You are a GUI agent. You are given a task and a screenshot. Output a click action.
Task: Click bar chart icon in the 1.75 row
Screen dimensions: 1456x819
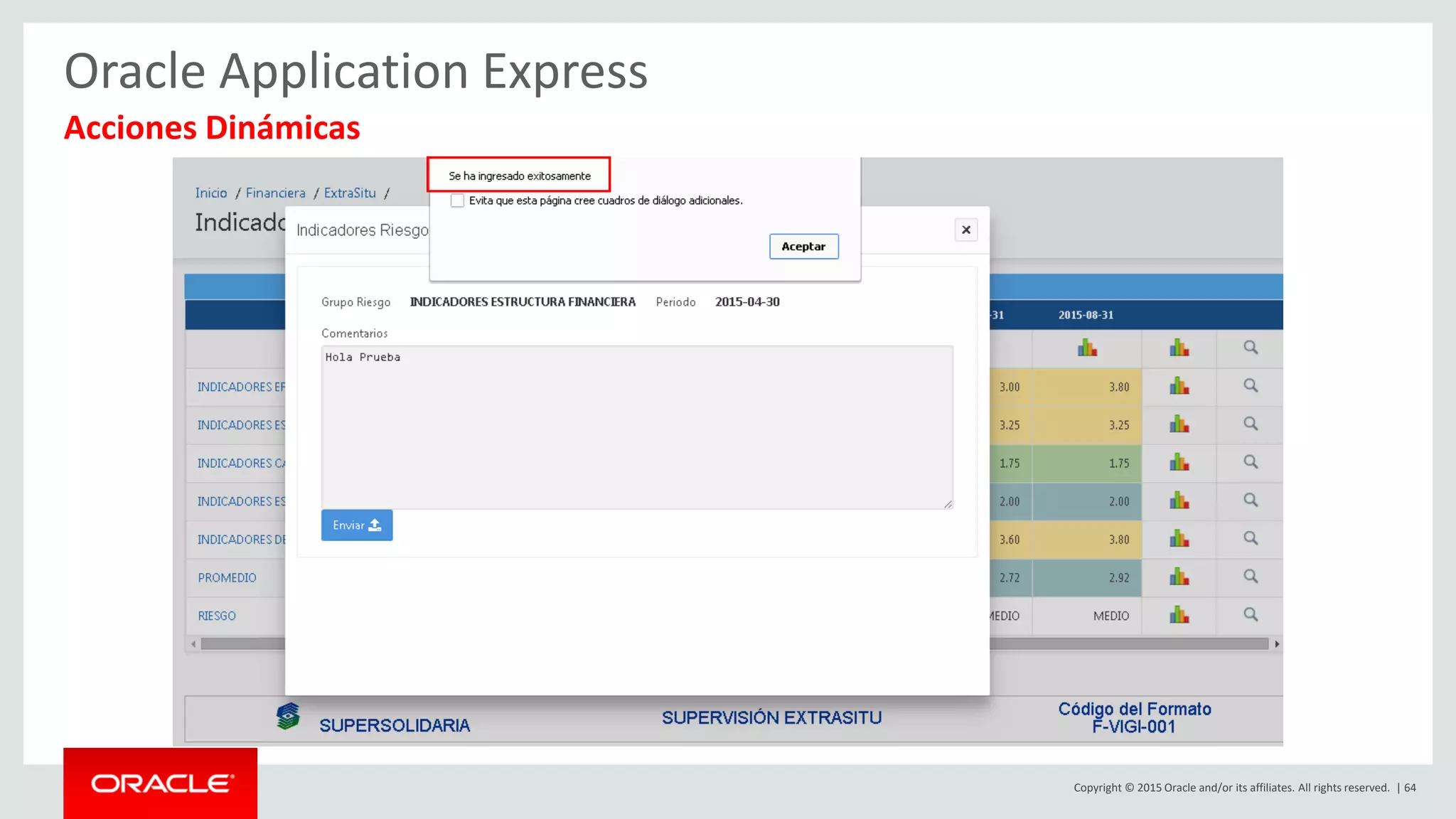(x=1179, y=462)
